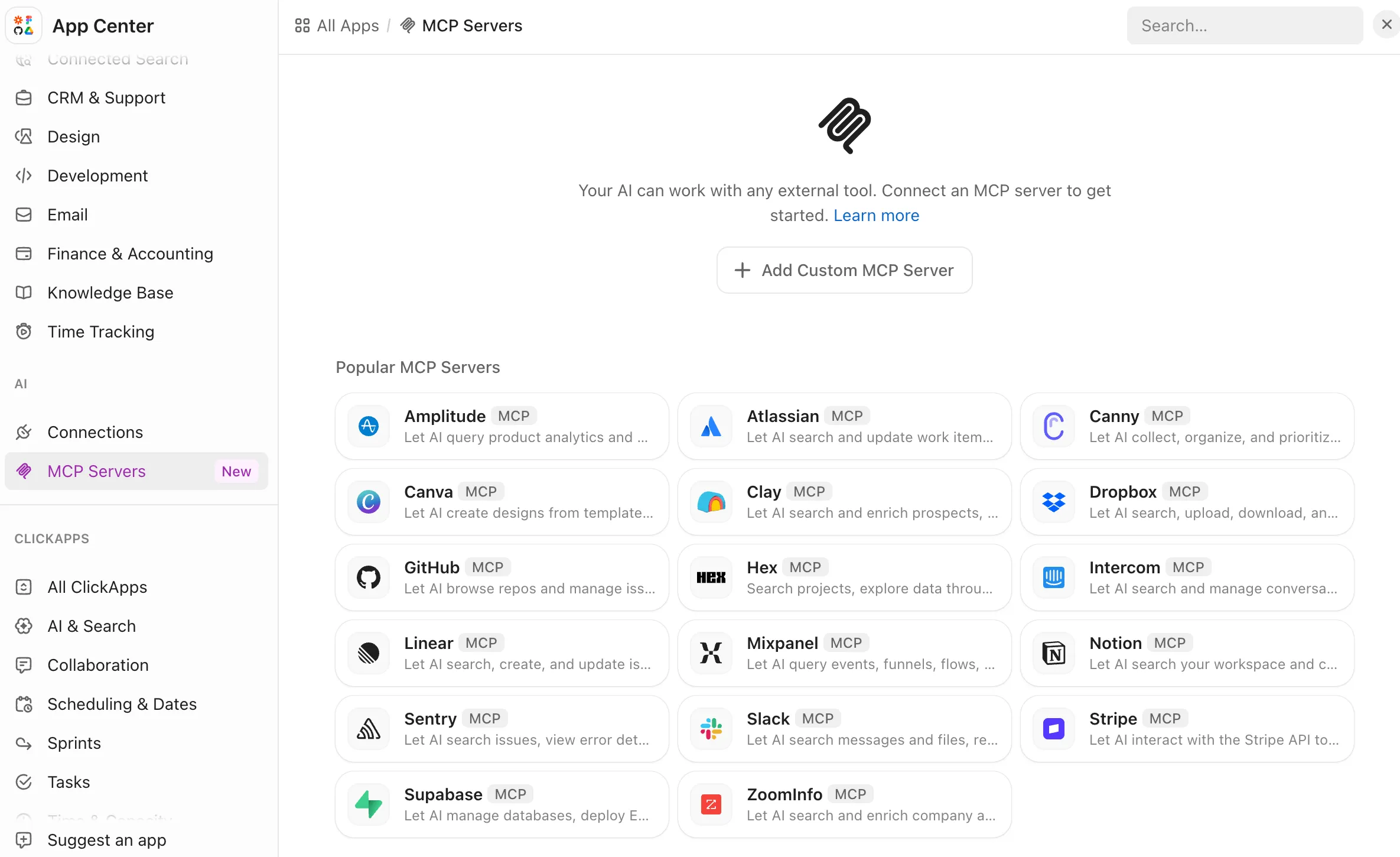This screenshot has height=857, width=1400.
Task: Click the App Center logo icon
Action: (24, 25)
